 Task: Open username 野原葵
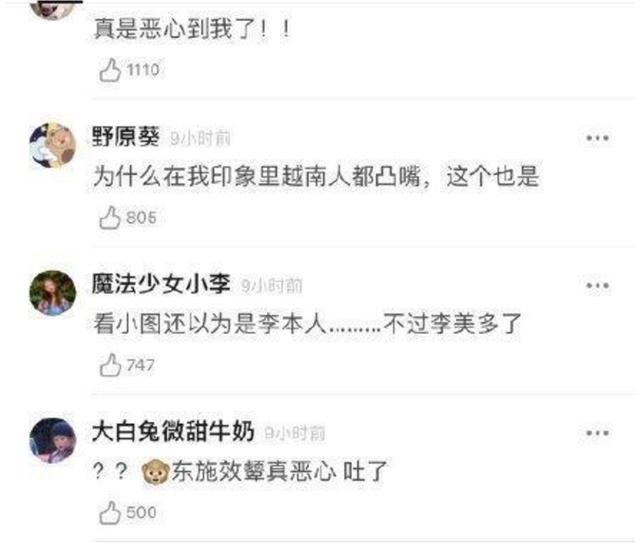coord(126,137)
